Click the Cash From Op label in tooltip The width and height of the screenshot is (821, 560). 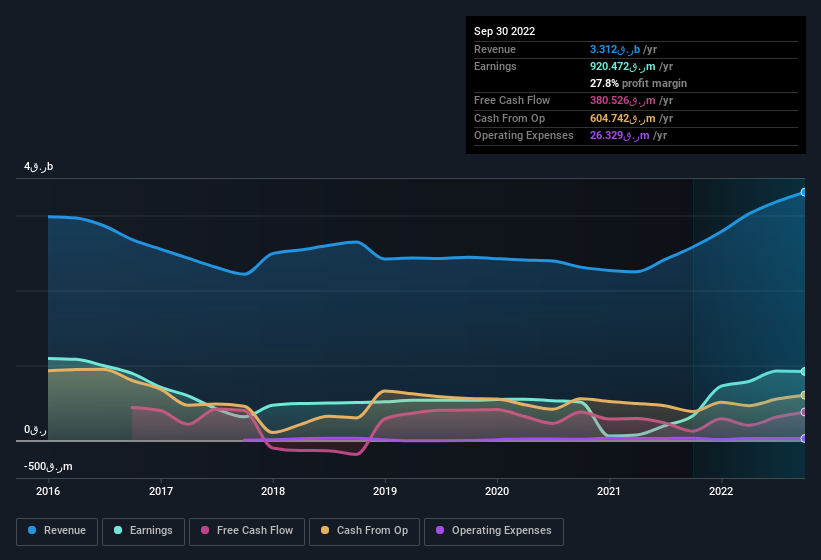[509, 118]
